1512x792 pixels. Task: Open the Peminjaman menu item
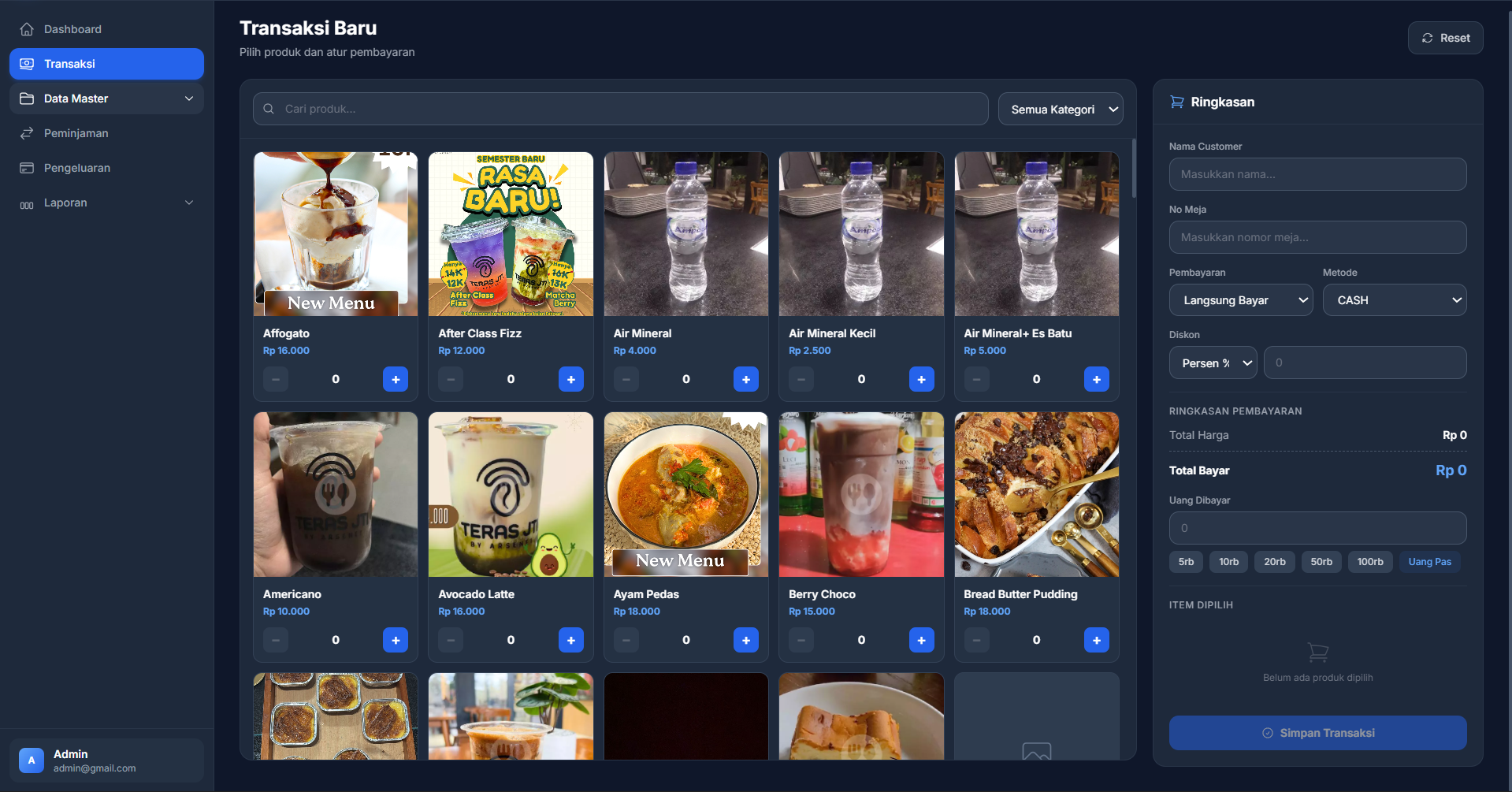(x=76, y=133)
